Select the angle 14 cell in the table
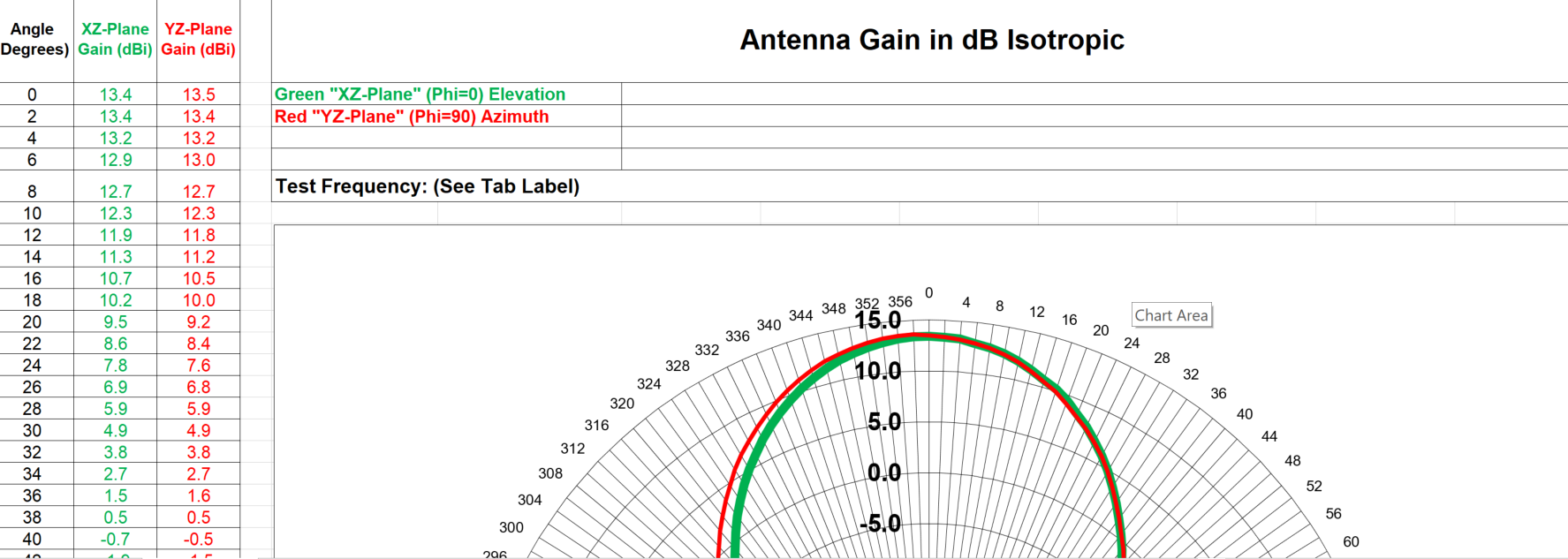The height and width of the screenshot is (559, 1568). 36,257
